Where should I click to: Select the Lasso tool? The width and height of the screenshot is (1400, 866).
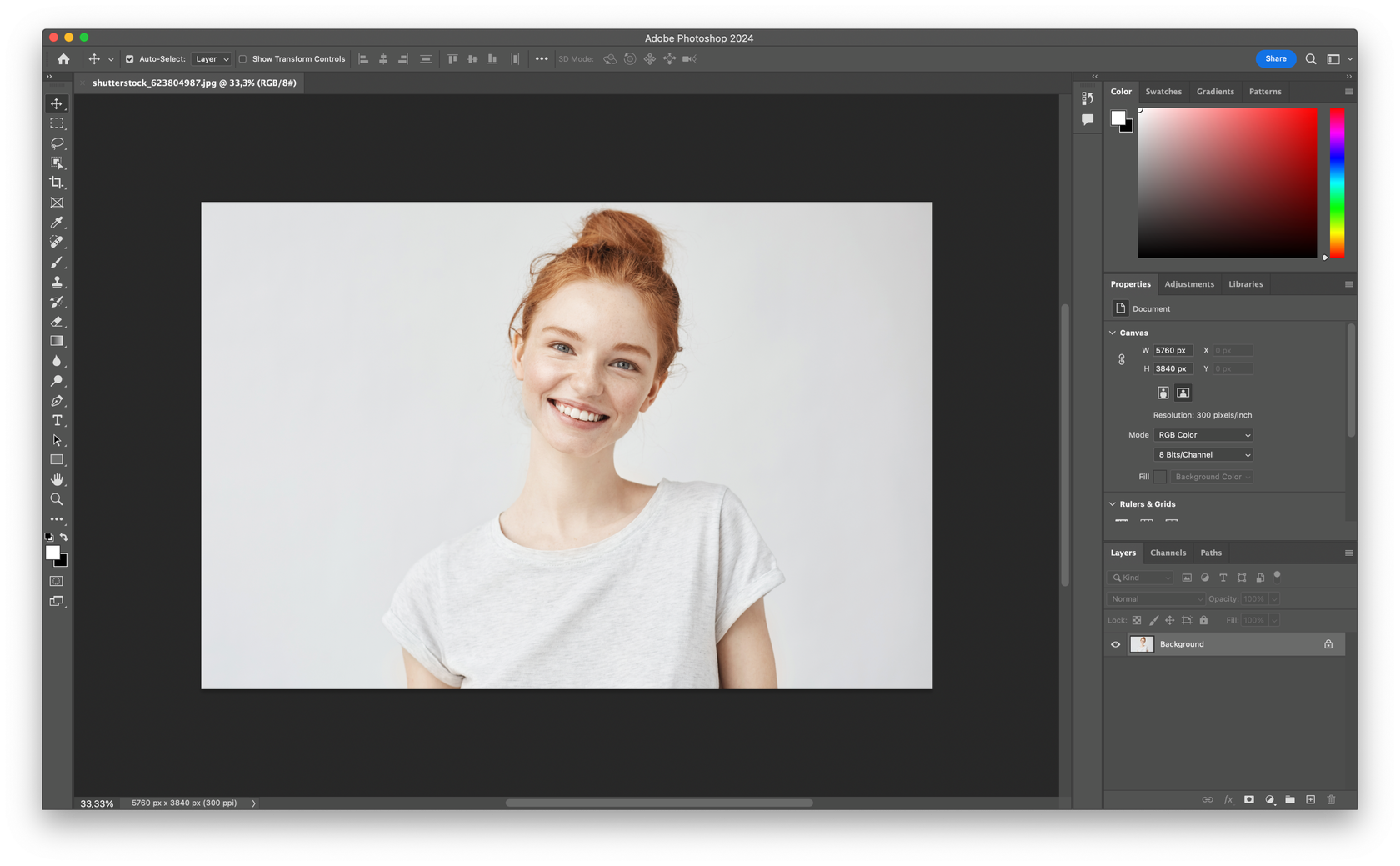[x=57, y=143]
